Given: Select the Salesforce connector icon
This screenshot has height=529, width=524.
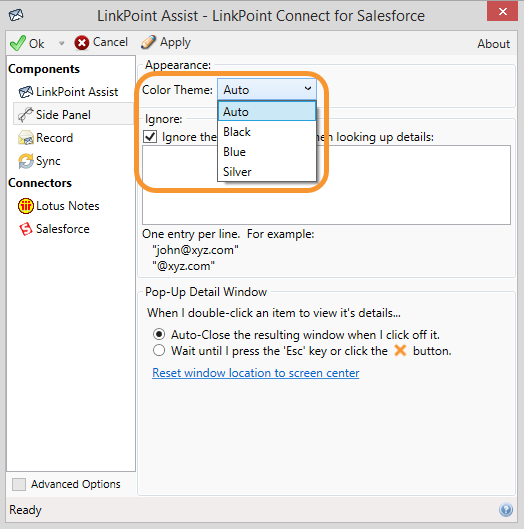Looking at the screenshot, I should coord(26,229).
